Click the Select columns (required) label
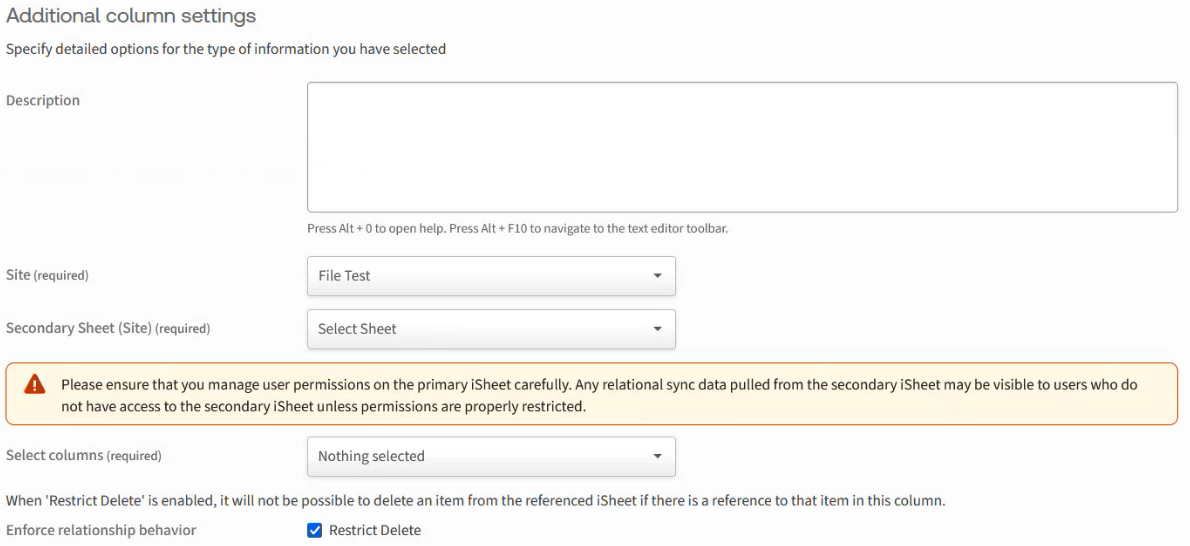The image size is (1190, 546). click(84, 455)
